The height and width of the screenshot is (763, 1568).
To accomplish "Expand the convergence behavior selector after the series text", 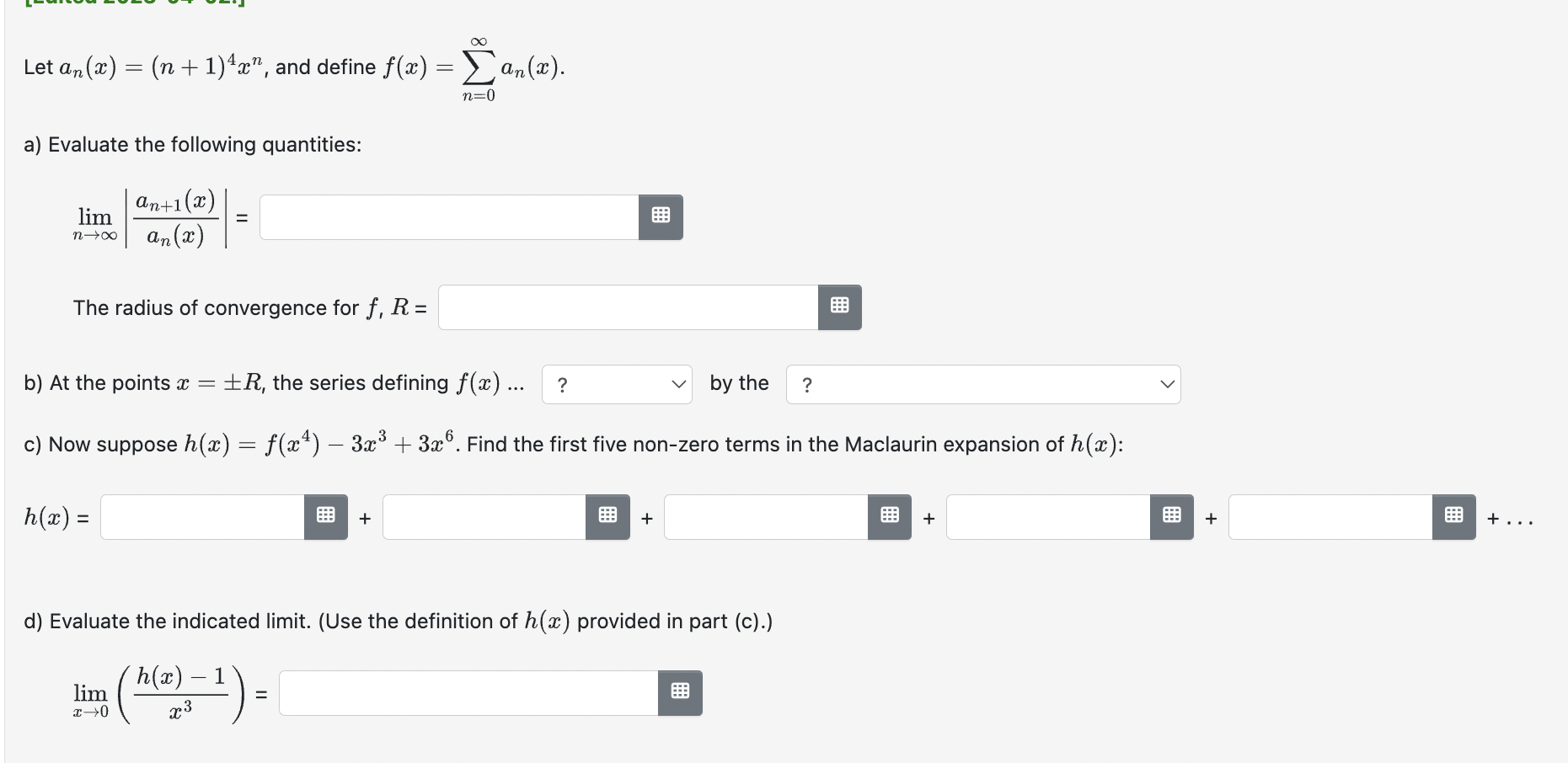I will (x=617, y=384).
